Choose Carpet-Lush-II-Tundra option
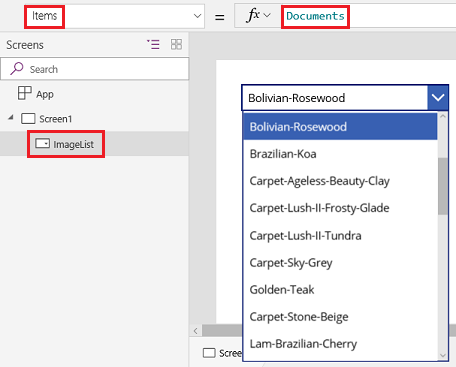The height and width of the screenshot is (367, 456). [340, 235]
